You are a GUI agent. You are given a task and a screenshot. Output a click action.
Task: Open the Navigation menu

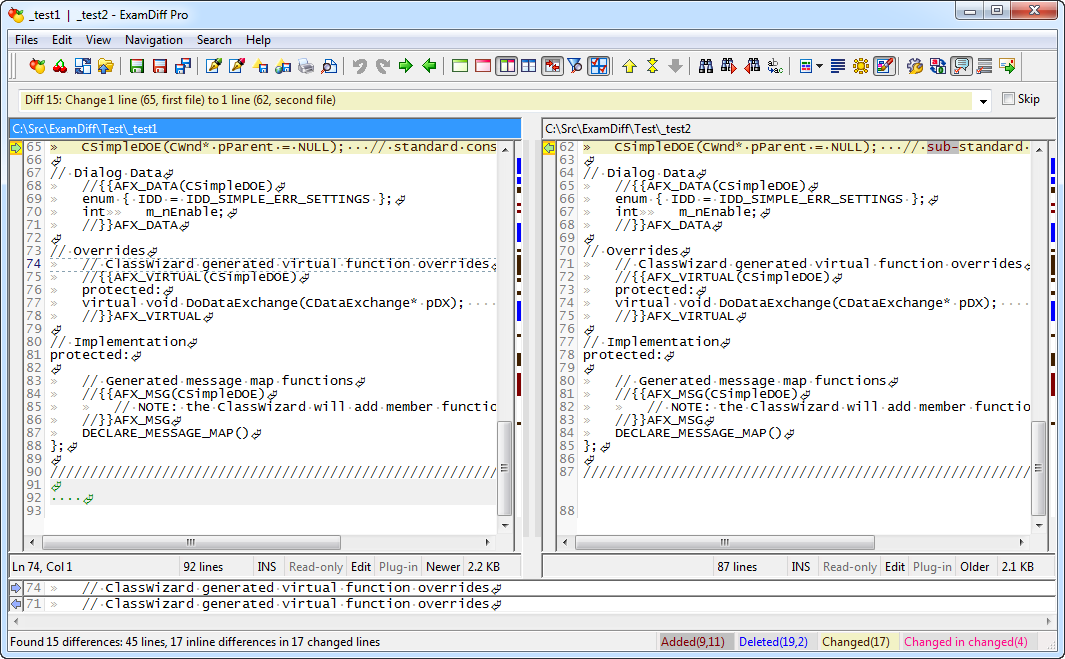(154, 40)
